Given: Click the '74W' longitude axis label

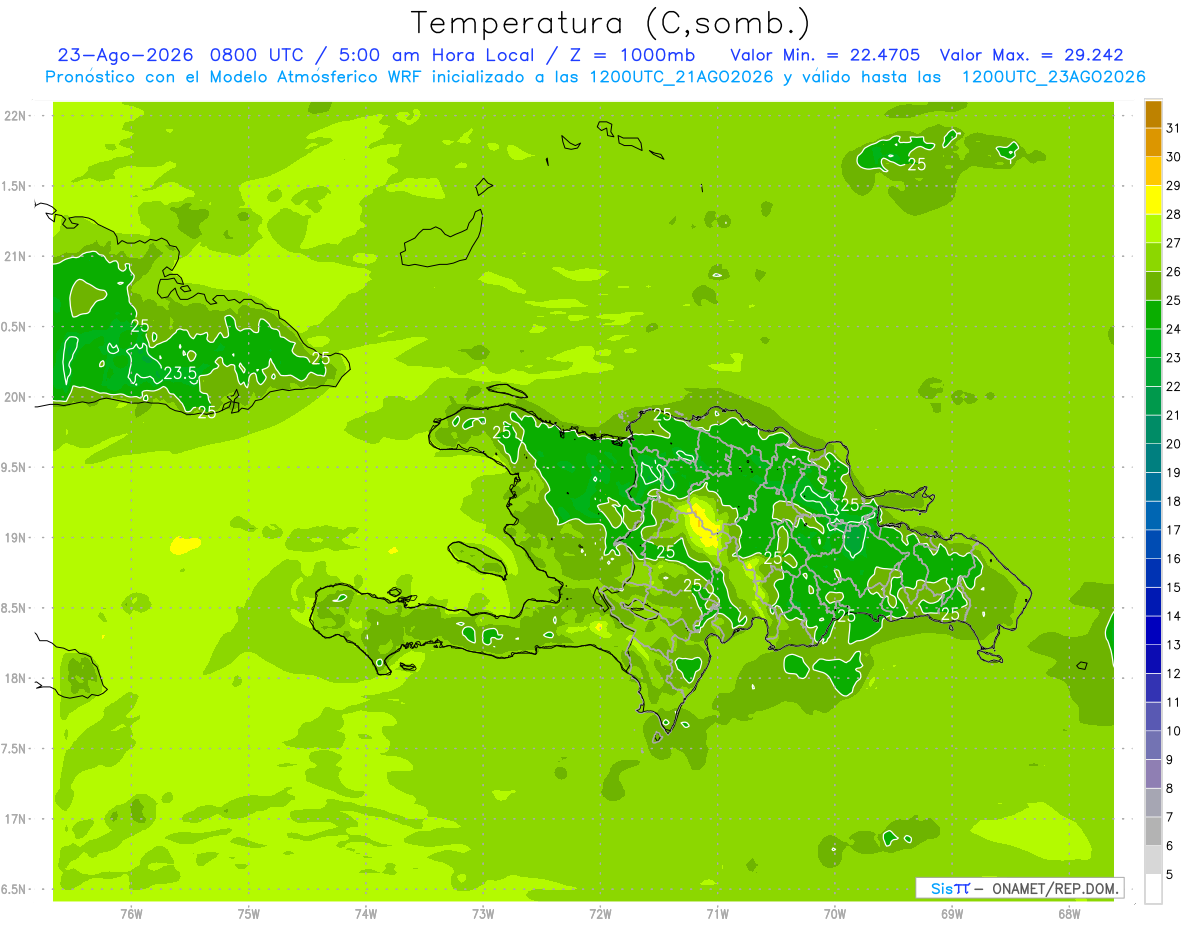Looking at the screenshot, I should click(366, 914).
